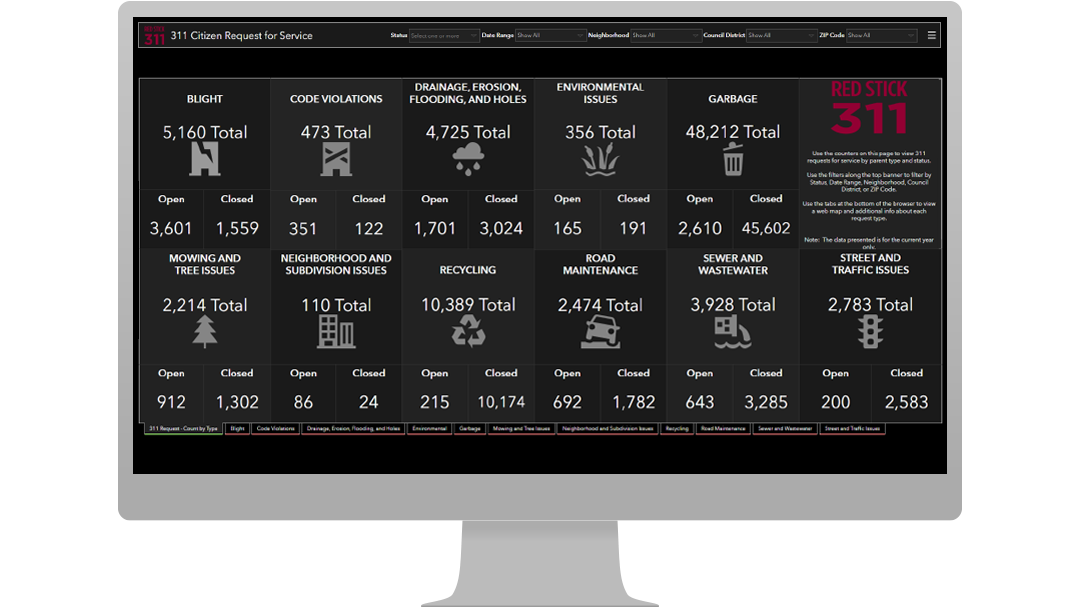
Task: Click the Garbage 48,212 Total counter
Action: coord(733,132)
